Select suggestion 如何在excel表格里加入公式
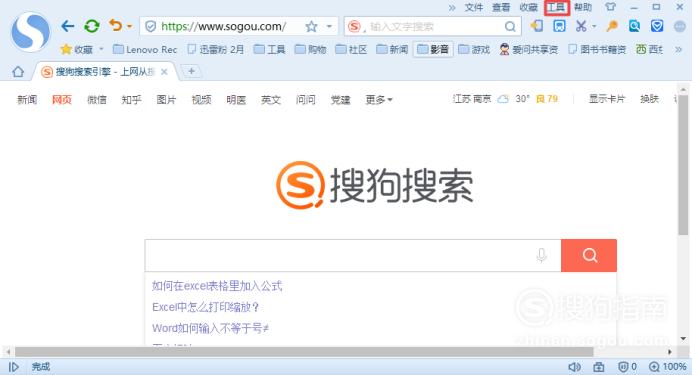The image size is (692, 375). click(x=217, y=286)
